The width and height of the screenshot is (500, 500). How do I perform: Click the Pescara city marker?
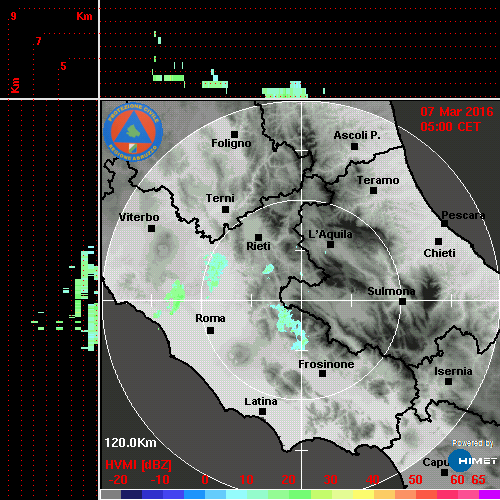pos(444,223)
